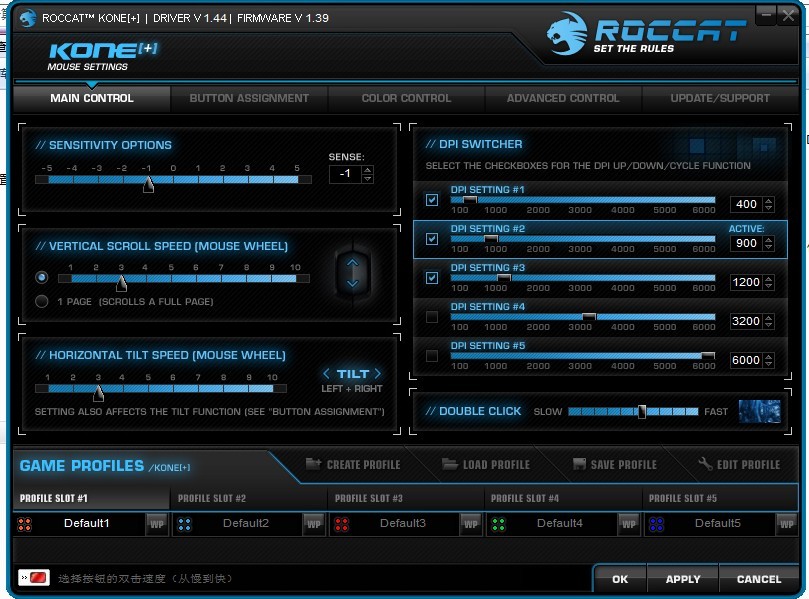Click the WP button for Default3
This screenshot has width=809, height=599.
(x=471, y=524)
